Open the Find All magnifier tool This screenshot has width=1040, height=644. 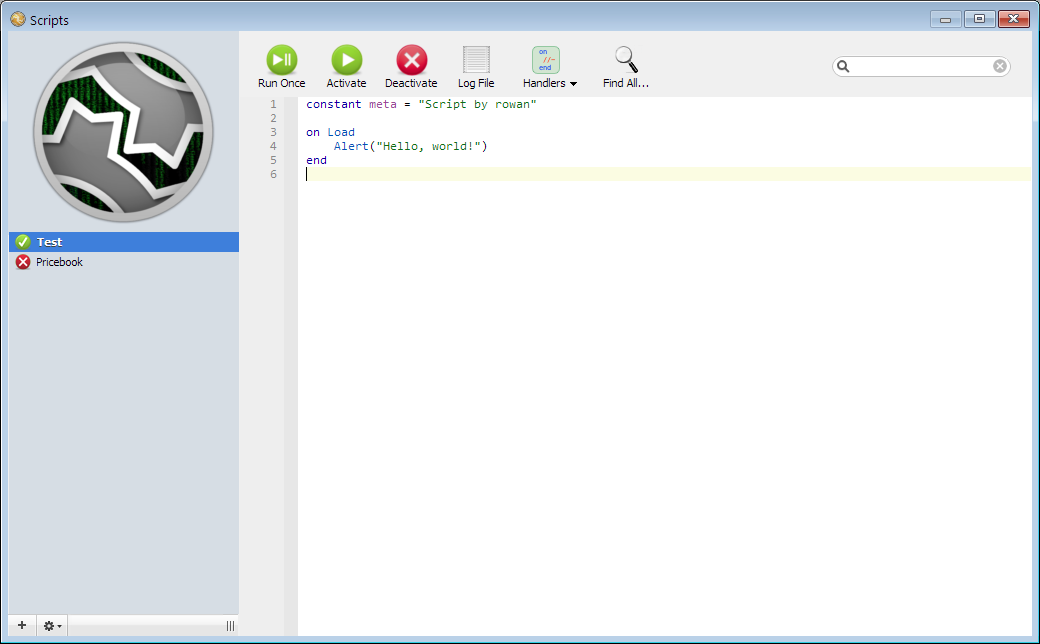[626, 61]
